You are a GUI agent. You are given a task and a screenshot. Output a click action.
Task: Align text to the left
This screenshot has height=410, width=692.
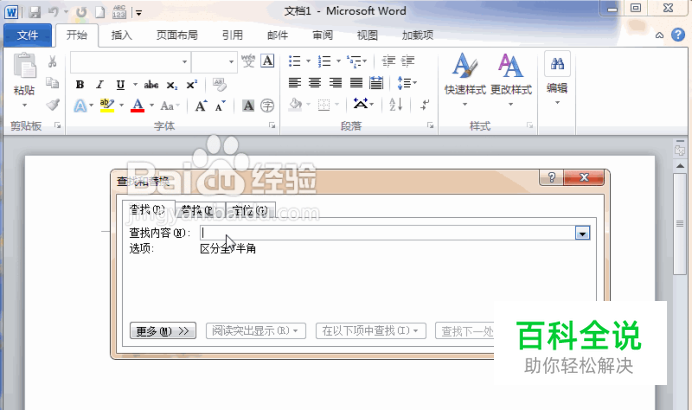(x=294, y=83)
